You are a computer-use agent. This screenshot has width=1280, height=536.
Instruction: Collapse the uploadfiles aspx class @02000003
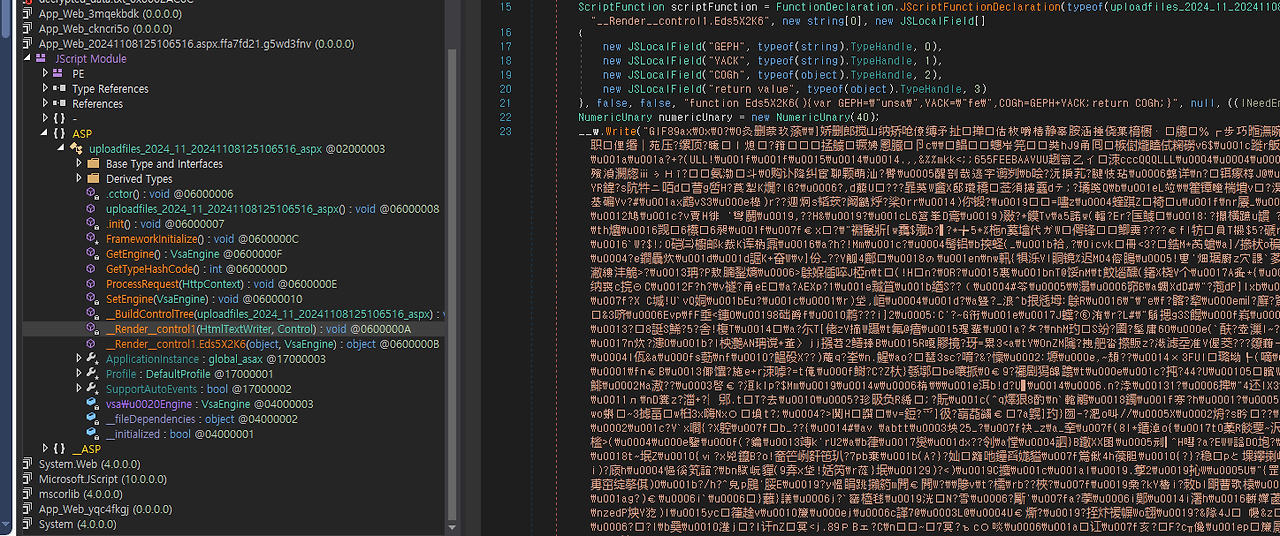63,149
